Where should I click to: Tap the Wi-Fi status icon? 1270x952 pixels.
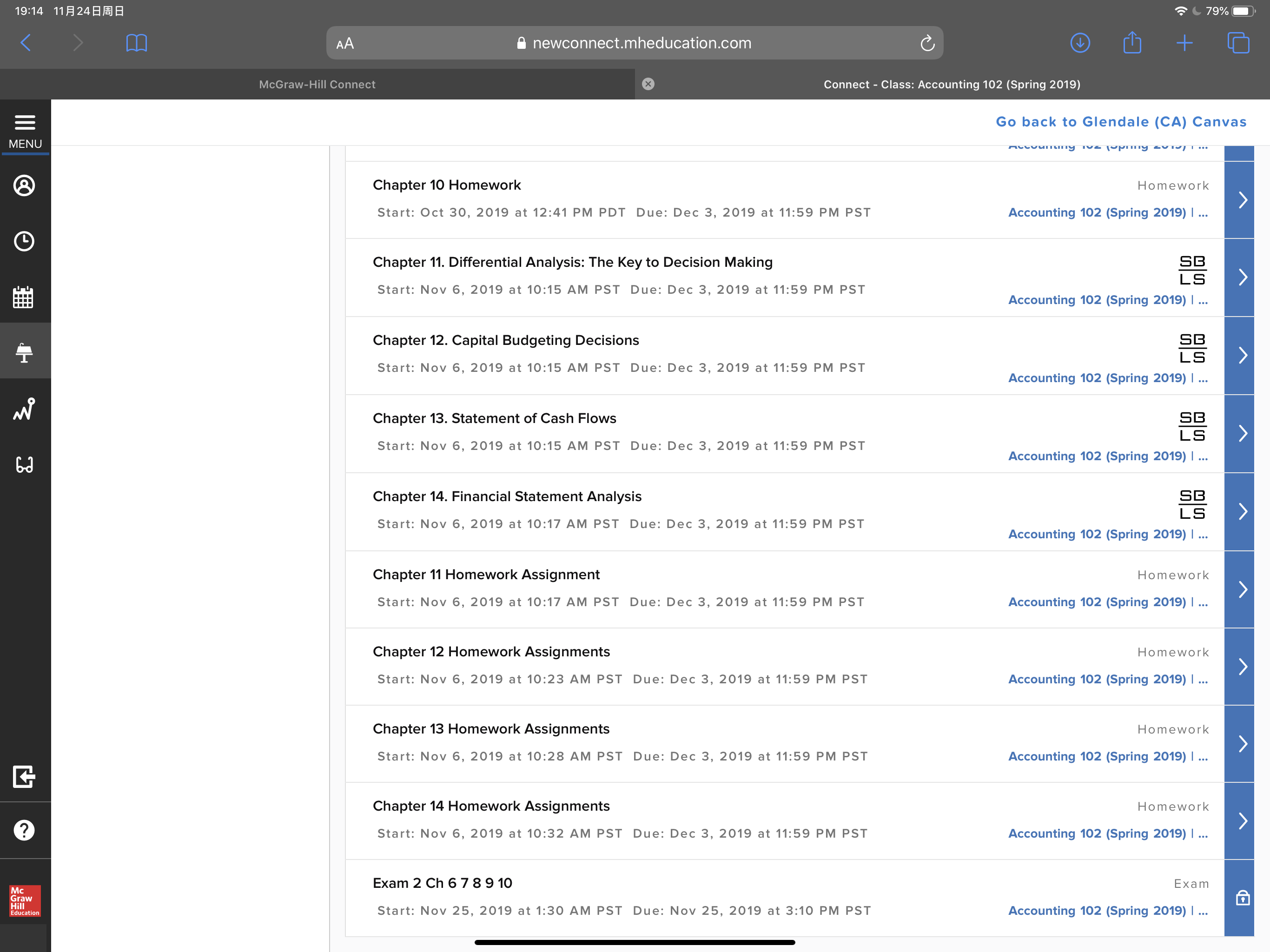click(x=1180, y=11)
